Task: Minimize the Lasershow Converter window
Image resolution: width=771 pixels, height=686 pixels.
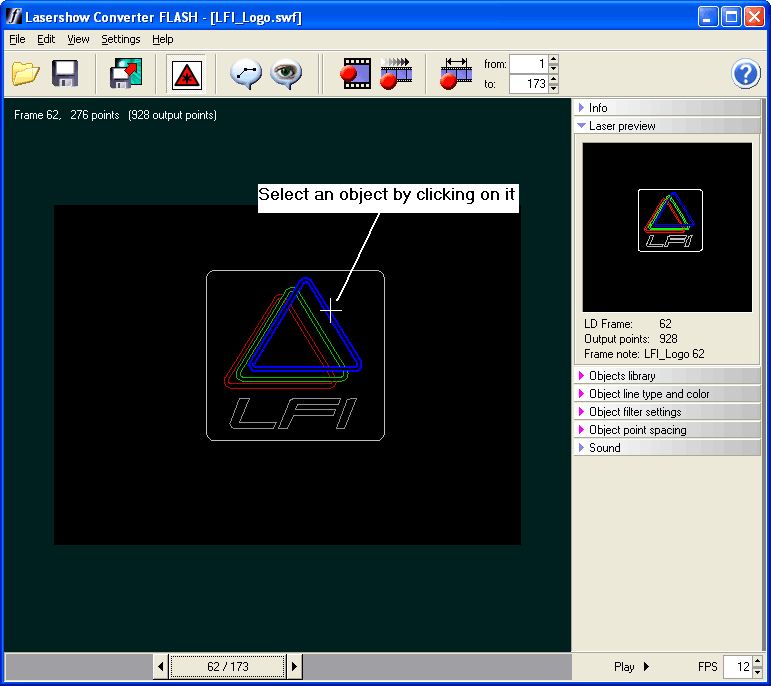Action: [x=708, y=17]
